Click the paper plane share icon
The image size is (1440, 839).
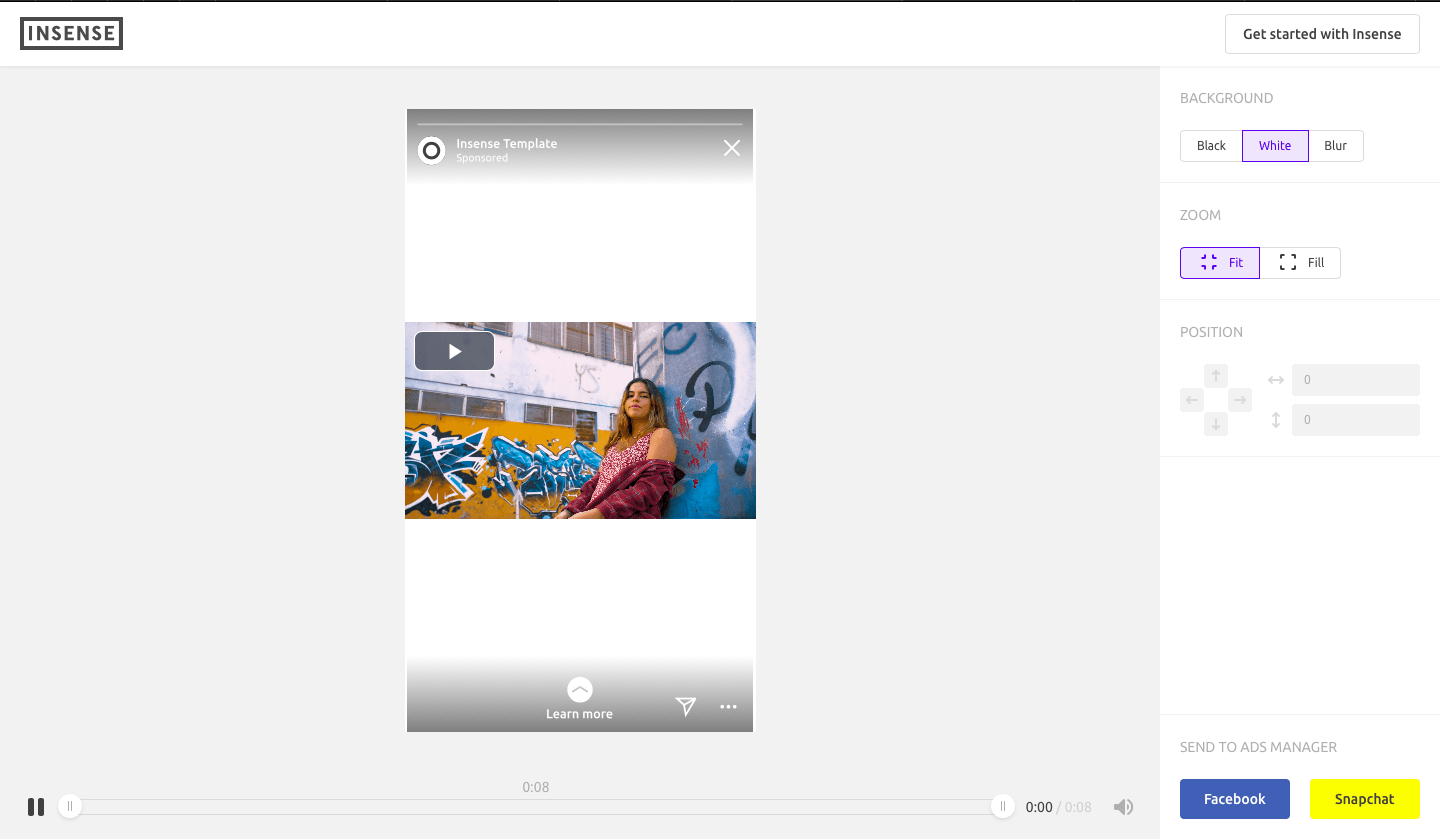(685, 707)
